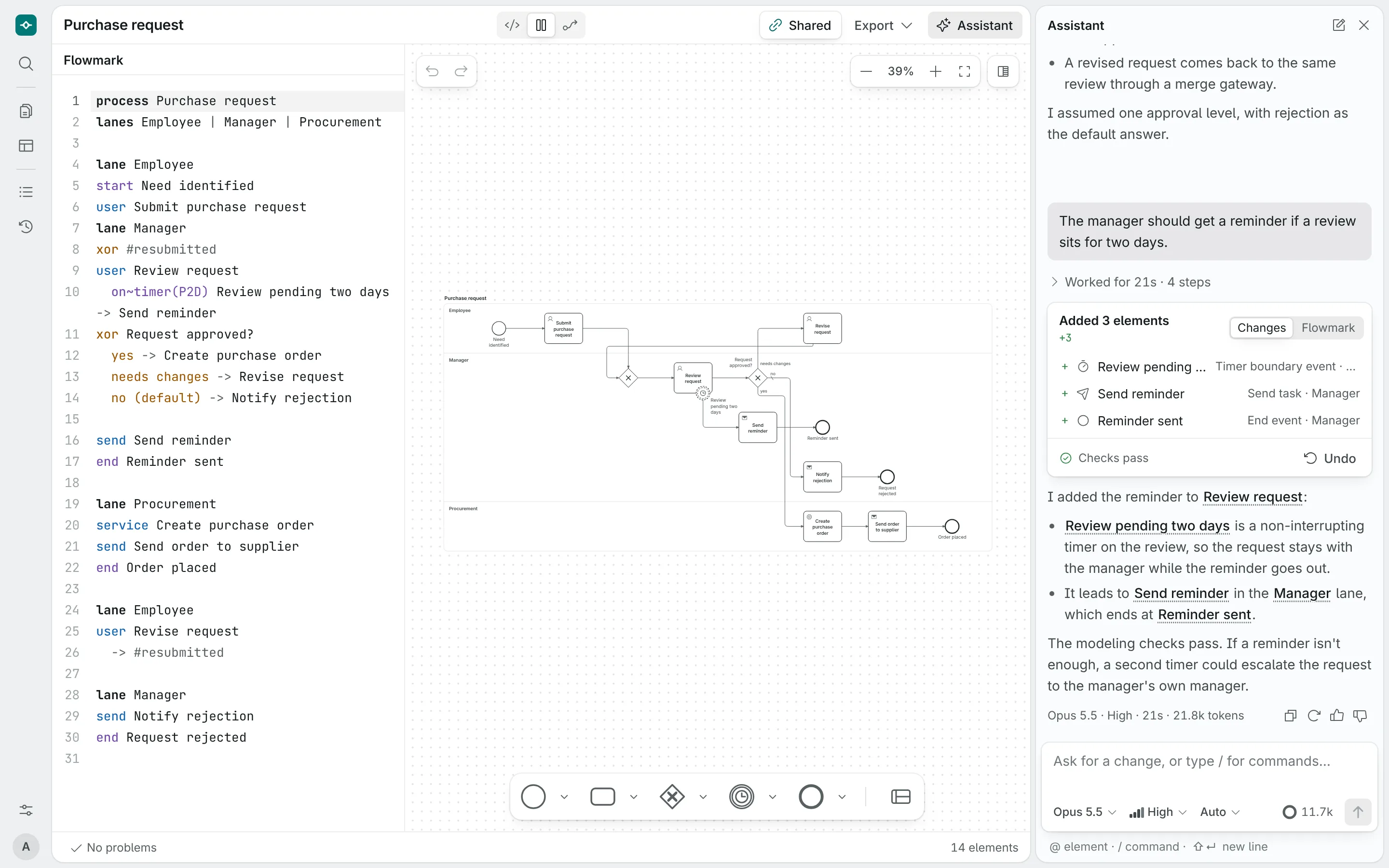Viewport: 1389px width, 868px height.
Task: Undo the added 3 elements
Action: click(x=1329, y=458)
